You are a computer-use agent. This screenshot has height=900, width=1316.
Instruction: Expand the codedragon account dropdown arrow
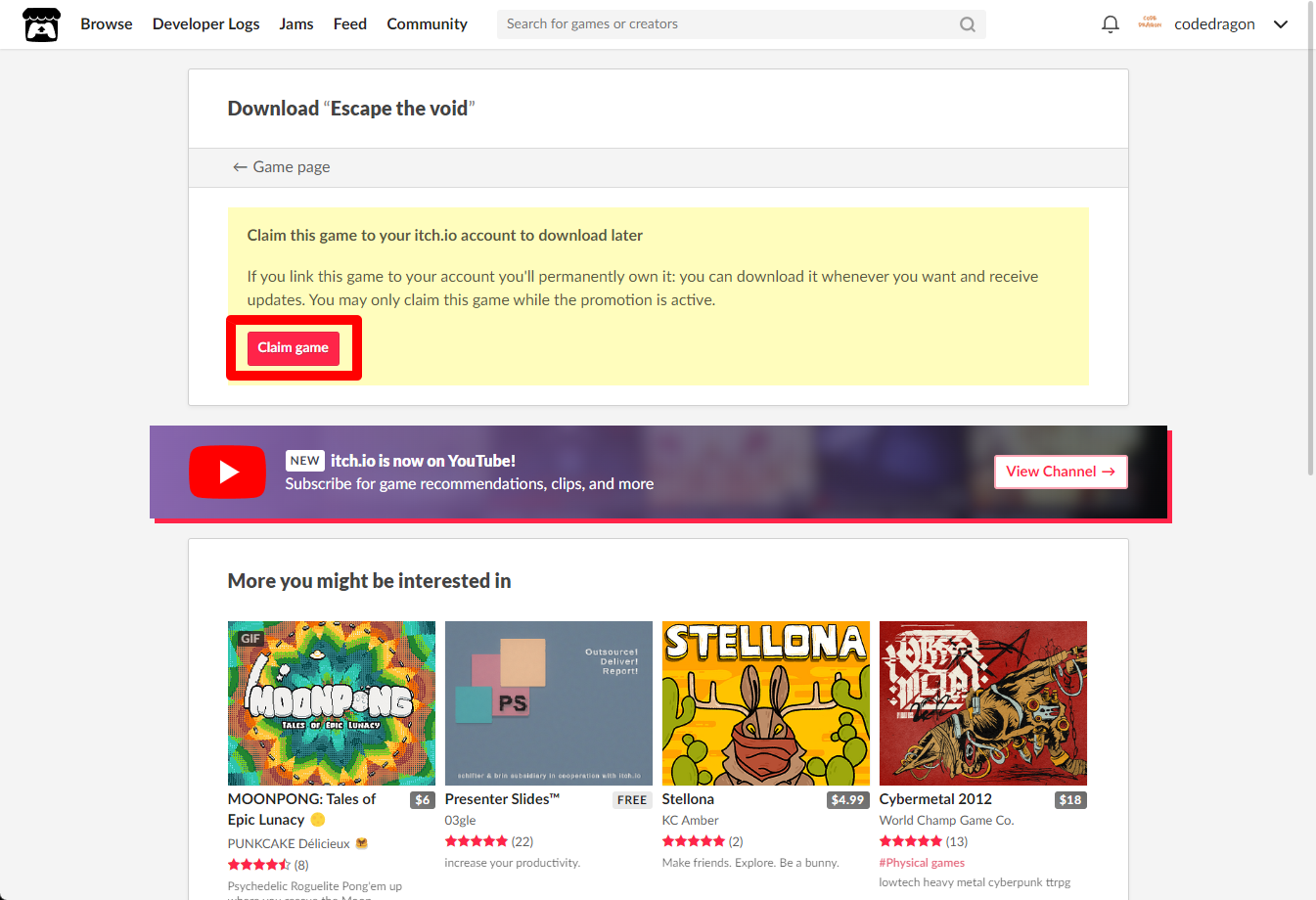[1281, 24]
